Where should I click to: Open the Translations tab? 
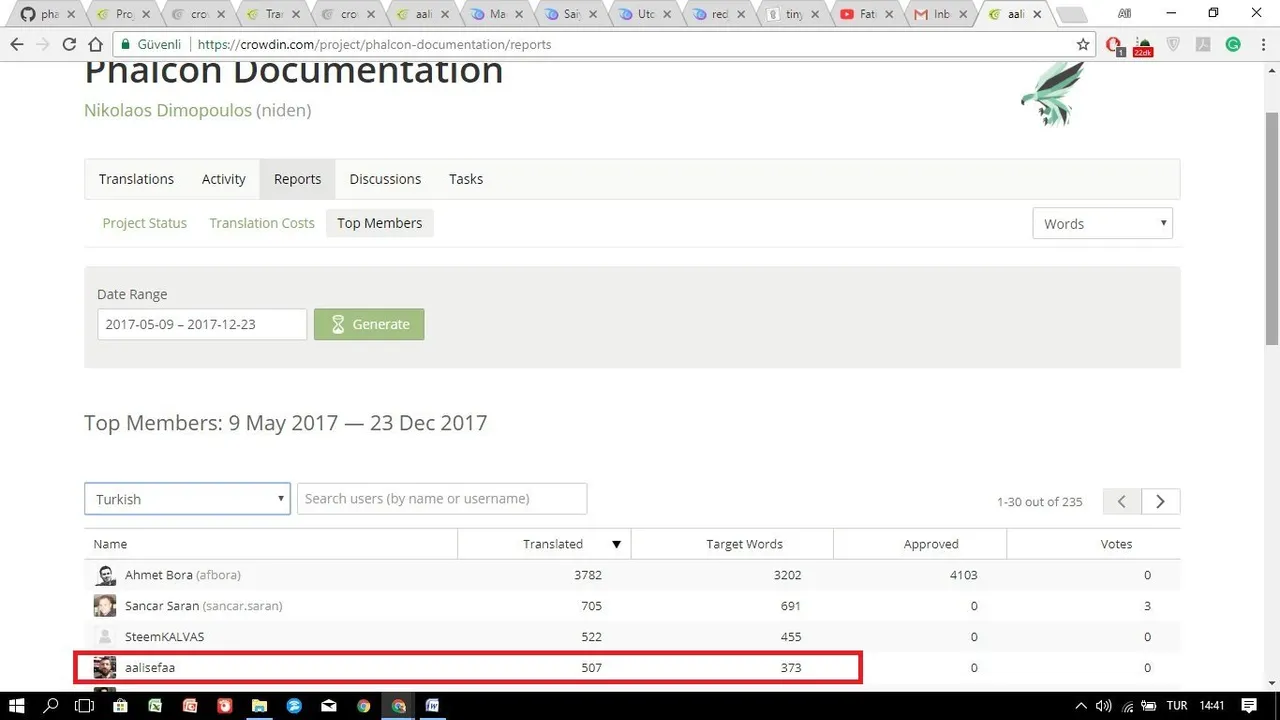pyautogui.click(x=136, y=179)
